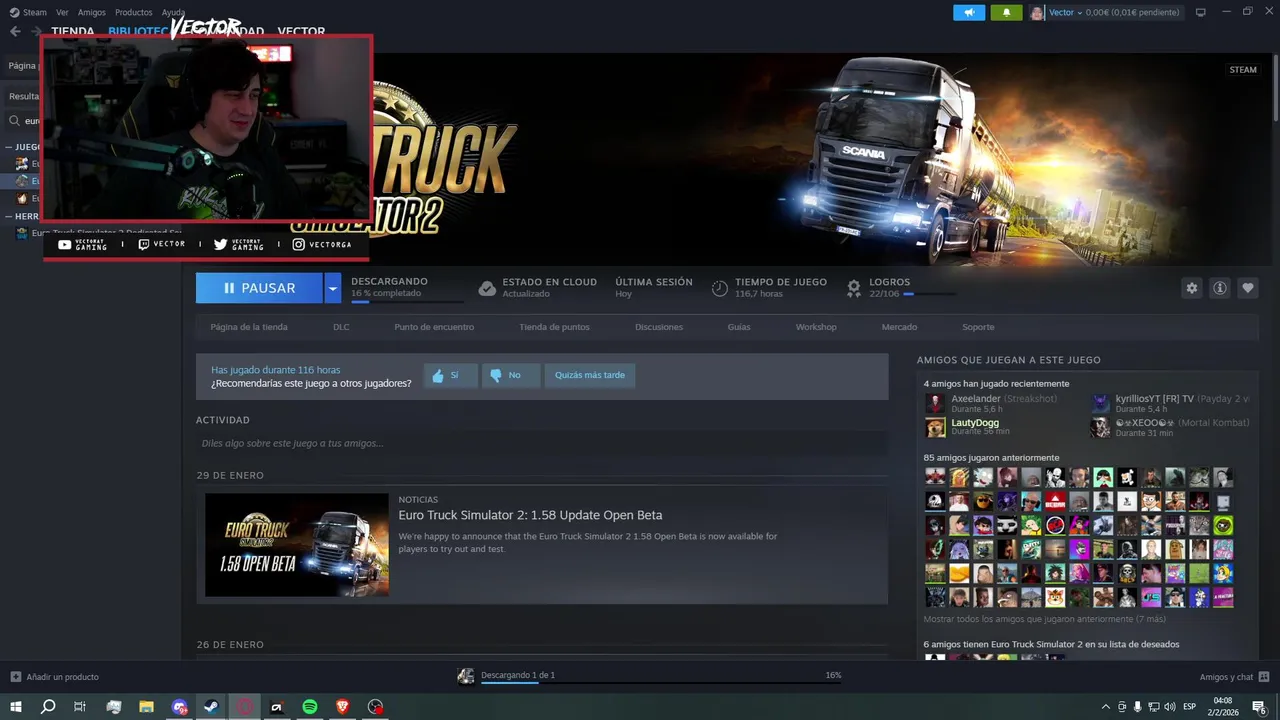The width and height of the screenshot is (1280, 720).
Task: Click the LOGROS progress bar
Action: (928, 294)
